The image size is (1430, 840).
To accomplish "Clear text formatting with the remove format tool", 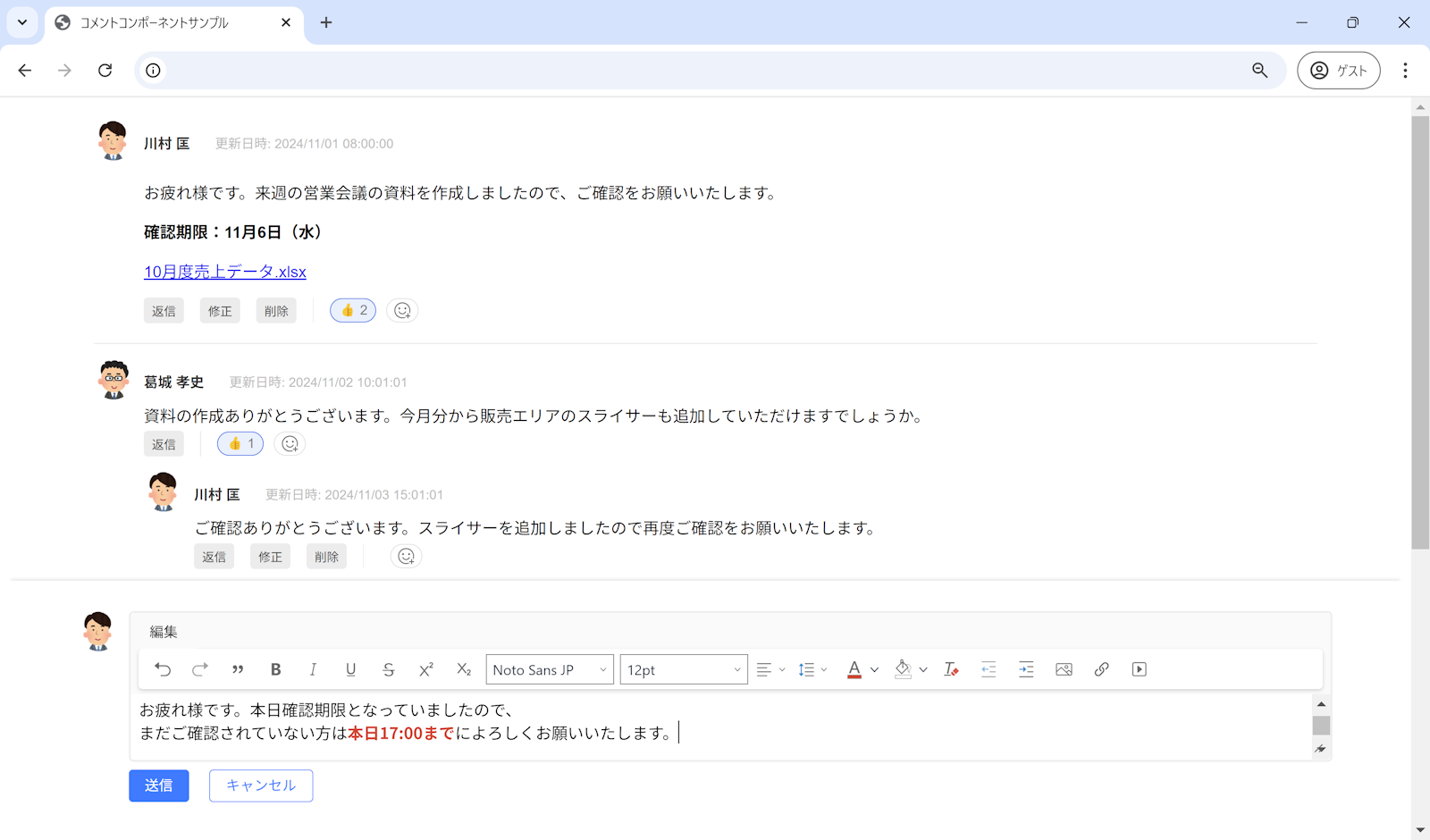I will click(951, 668).
